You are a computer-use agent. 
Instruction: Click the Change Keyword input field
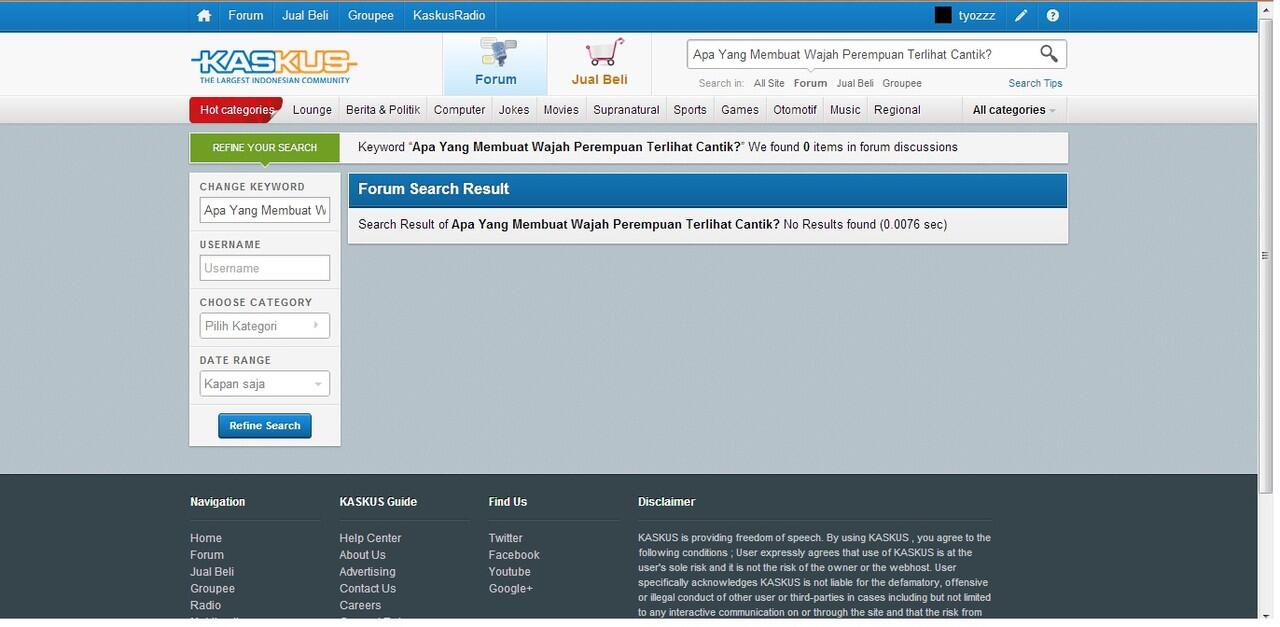pos(265,210)
